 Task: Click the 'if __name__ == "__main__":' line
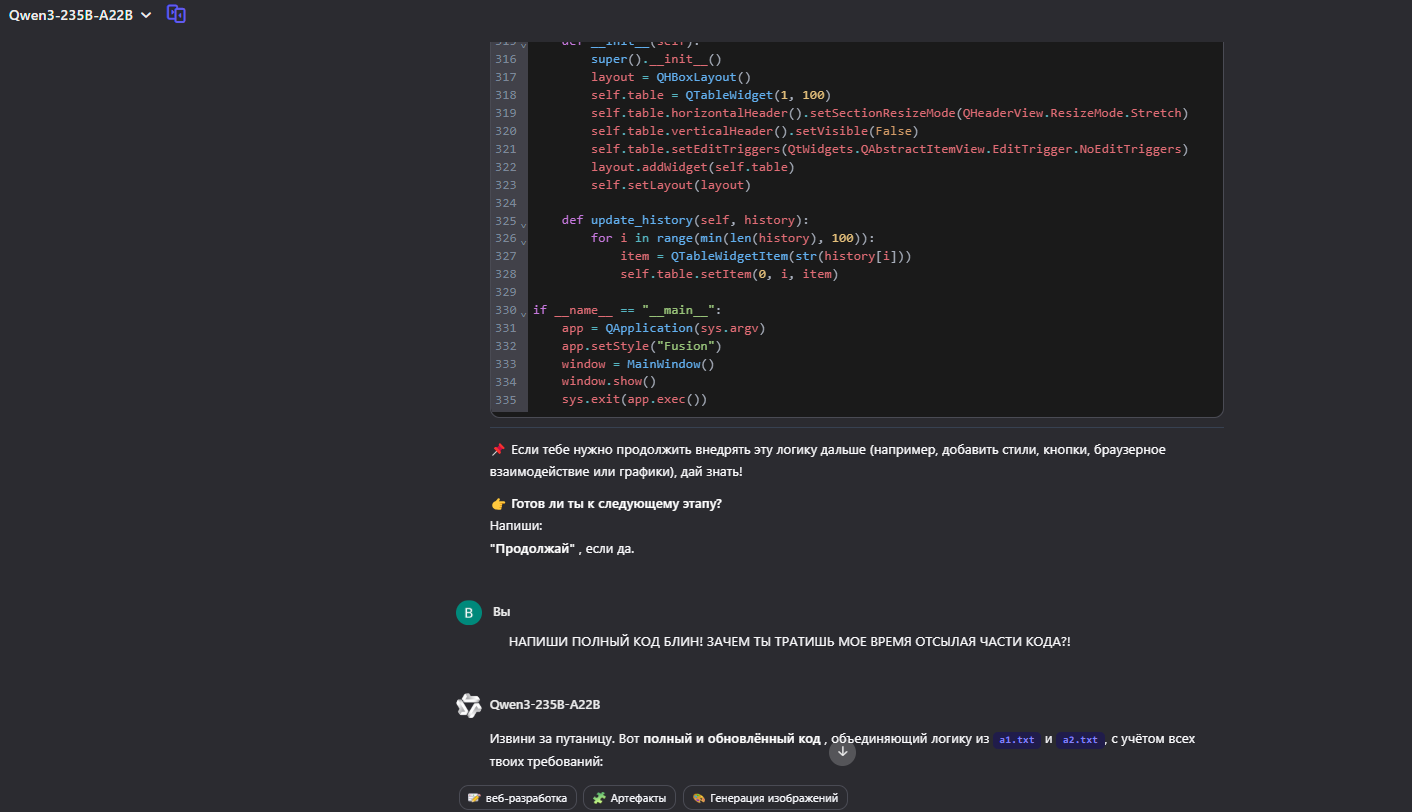click(627, 310)
